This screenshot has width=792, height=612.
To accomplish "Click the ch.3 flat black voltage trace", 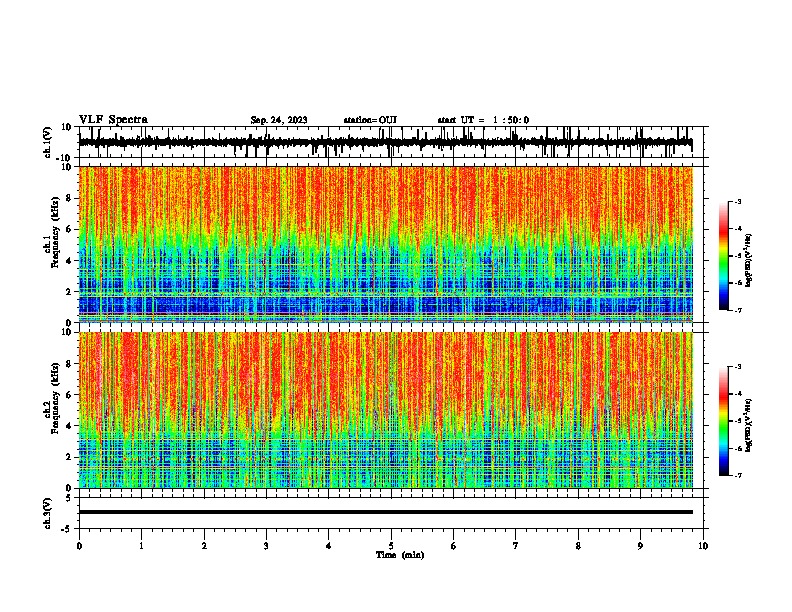I will coord(385,512).
